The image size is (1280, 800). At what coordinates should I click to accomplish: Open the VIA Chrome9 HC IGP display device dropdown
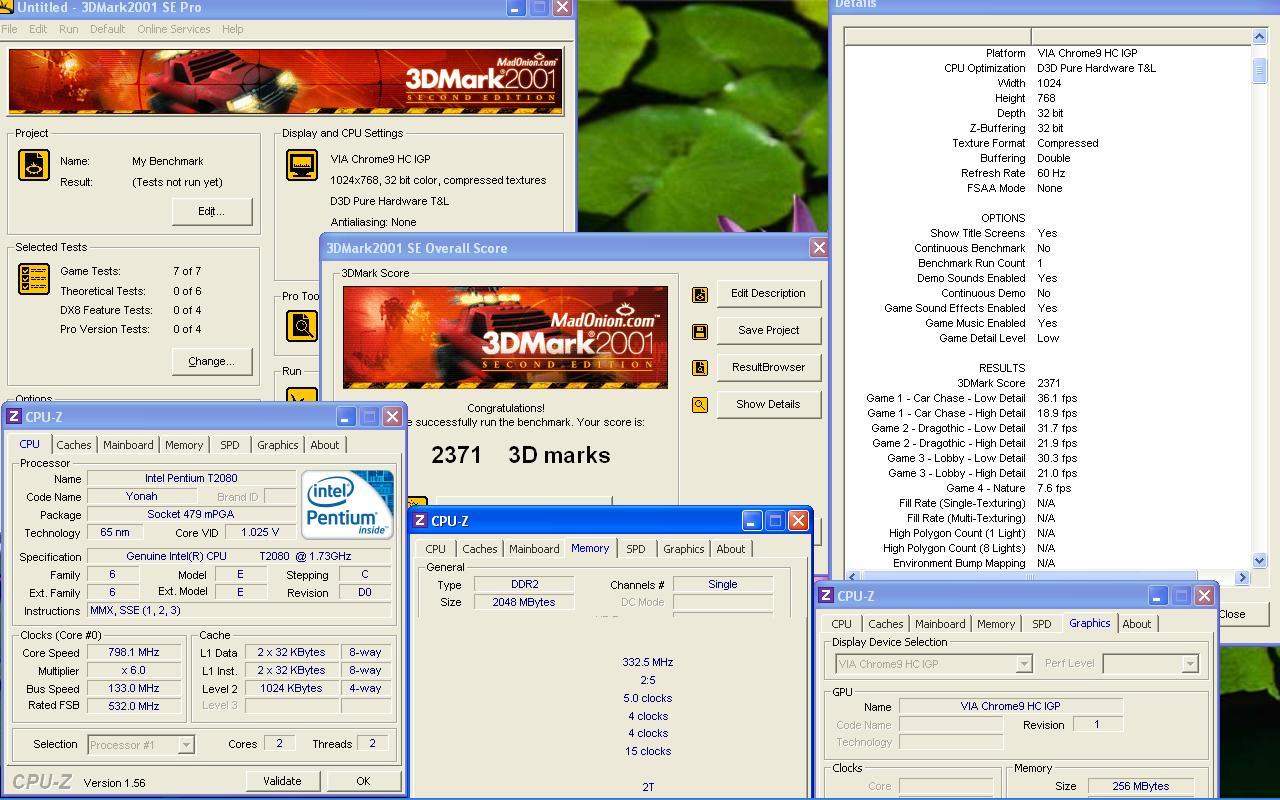pos(1023,664)
